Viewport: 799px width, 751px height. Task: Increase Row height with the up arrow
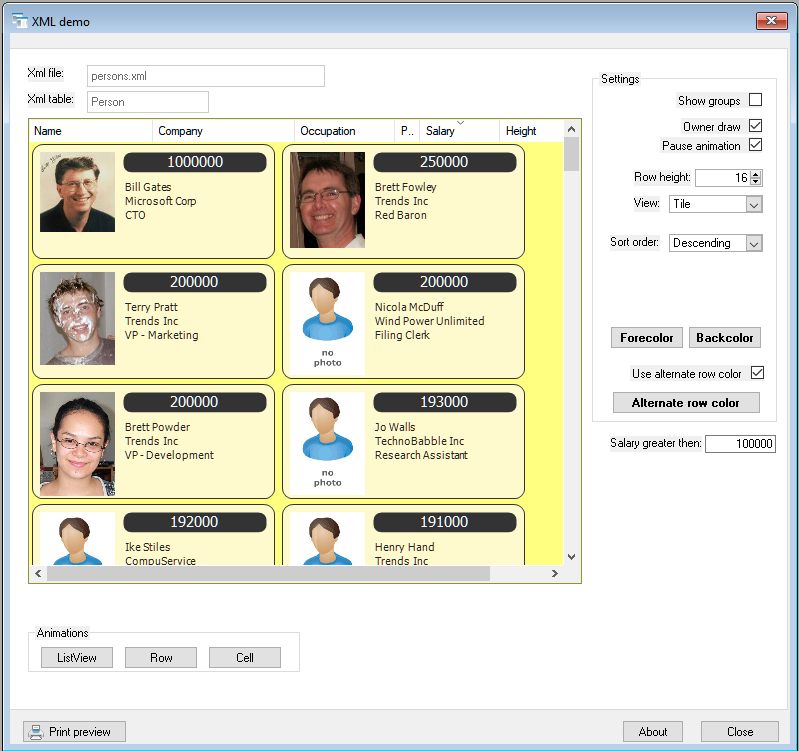755,173
